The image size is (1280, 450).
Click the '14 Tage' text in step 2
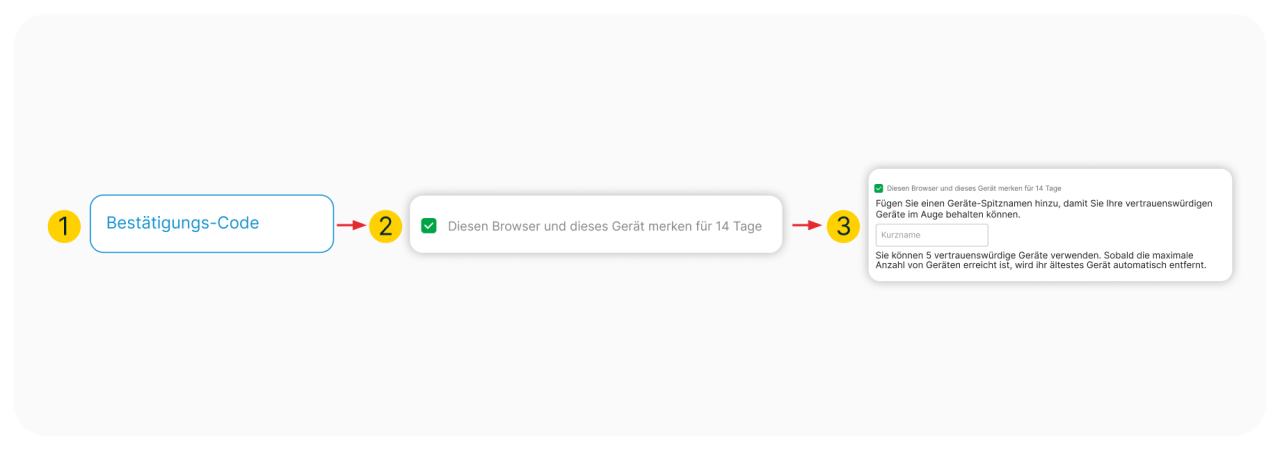(x=739, y=226)
